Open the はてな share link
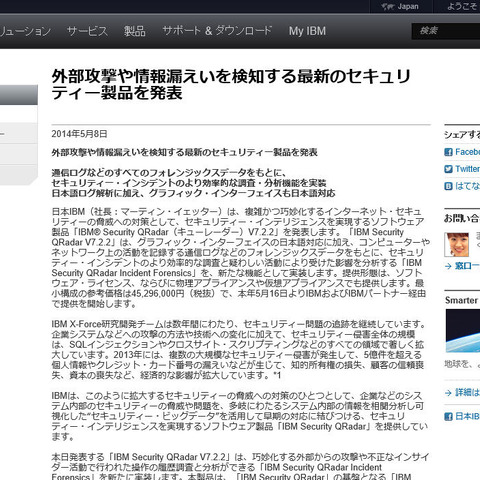 (468, 186)
